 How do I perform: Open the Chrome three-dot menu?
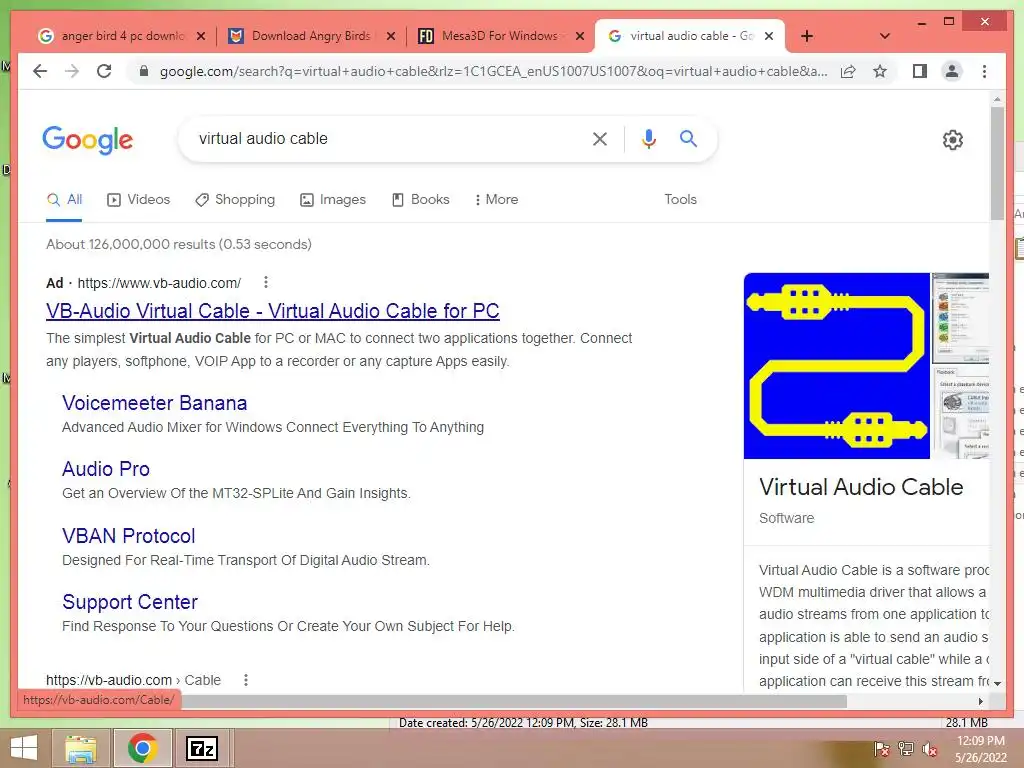click(984, 71)
